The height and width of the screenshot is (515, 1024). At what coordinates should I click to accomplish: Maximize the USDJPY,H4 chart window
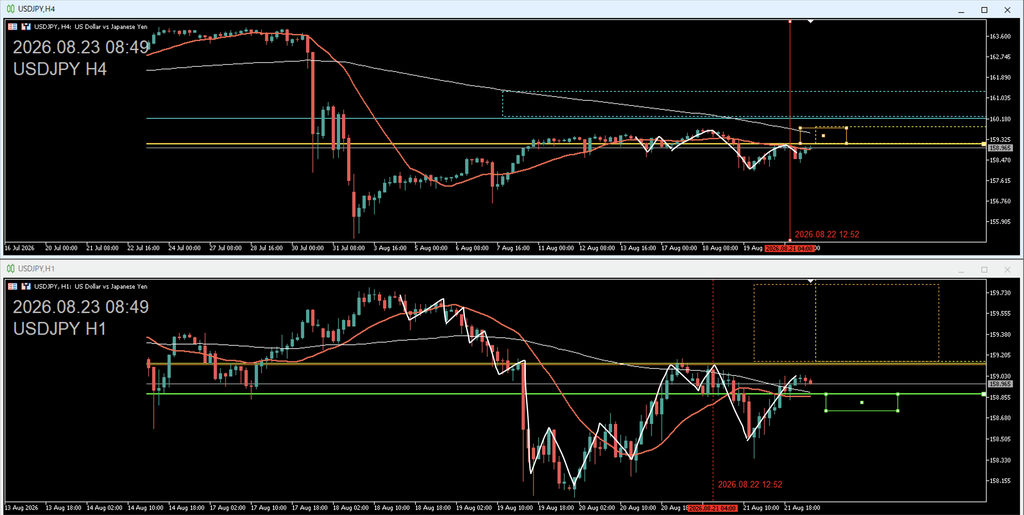tap(984, 9)
